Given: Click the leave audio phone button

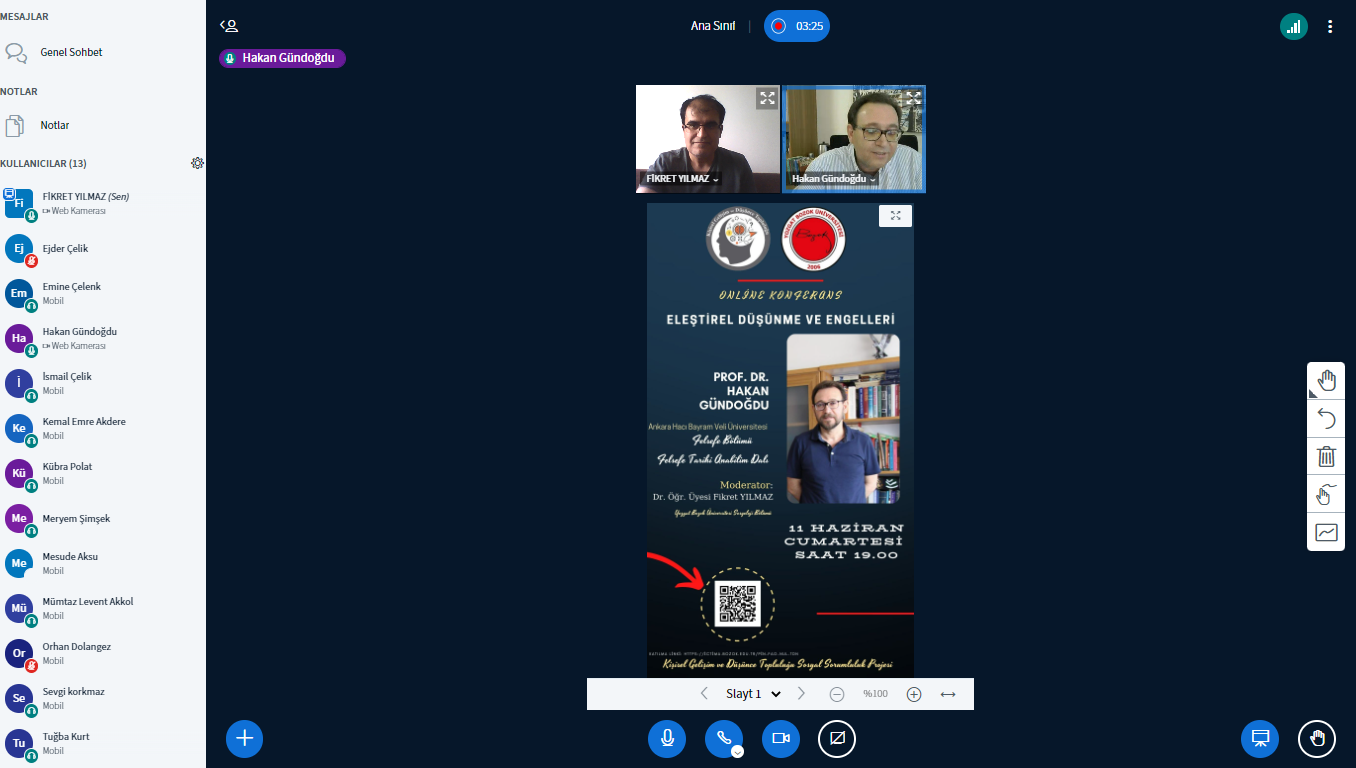Looking at the screenshot, I should pos(723,738).
